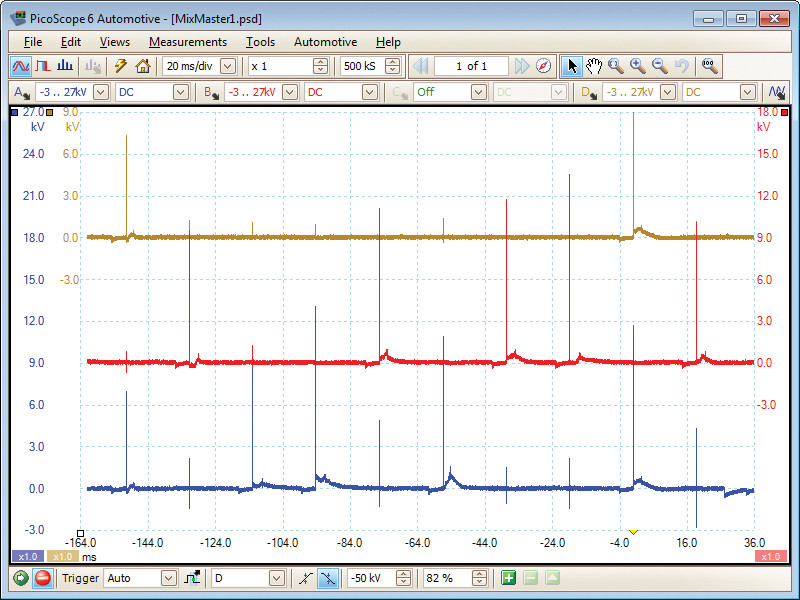This screenshot has height=600, width=800.
Task: Open Channel A range dropdown
Action: coord(101,92)
